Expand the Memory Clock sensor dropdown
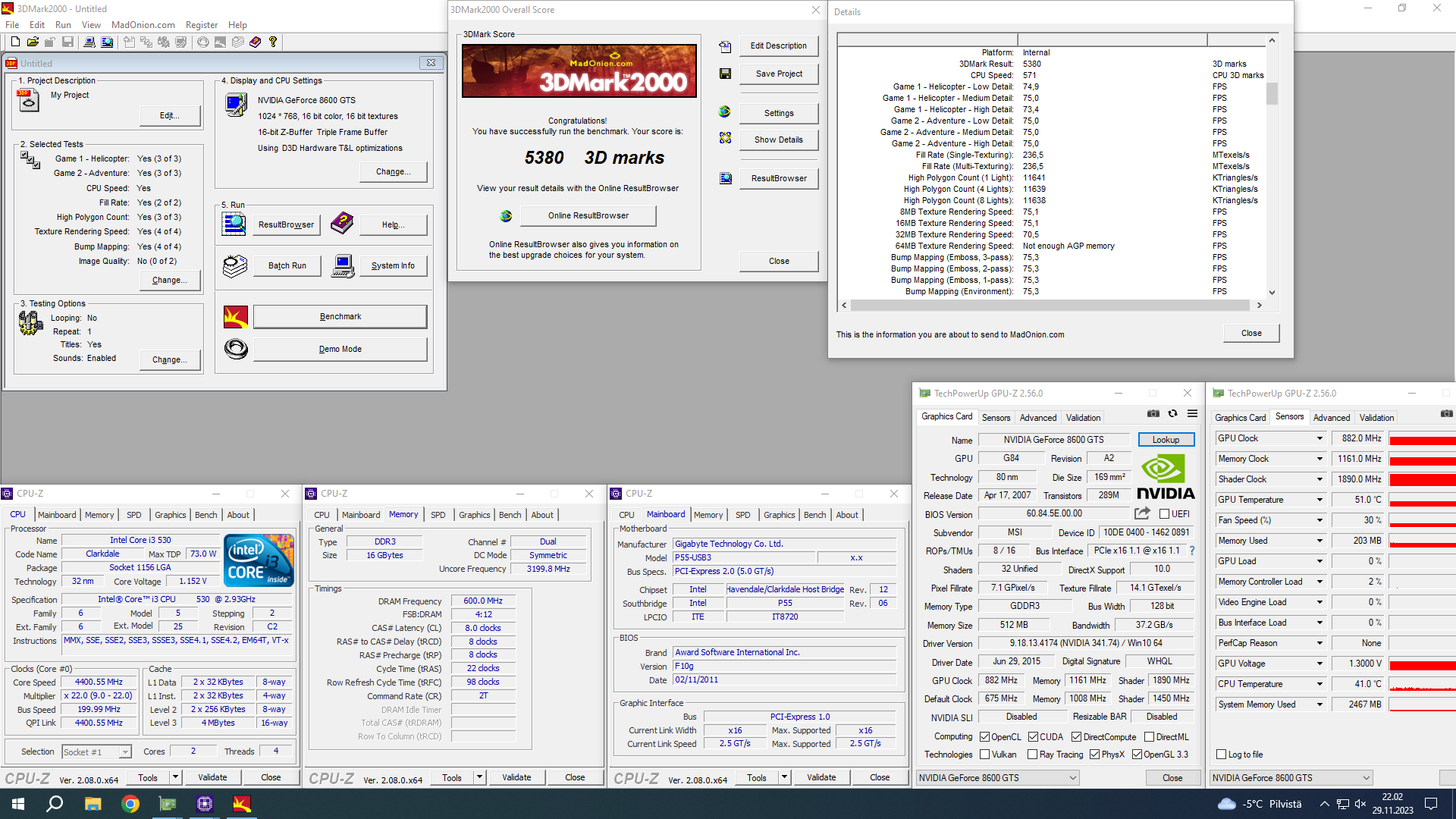 tap(1319, 459)
